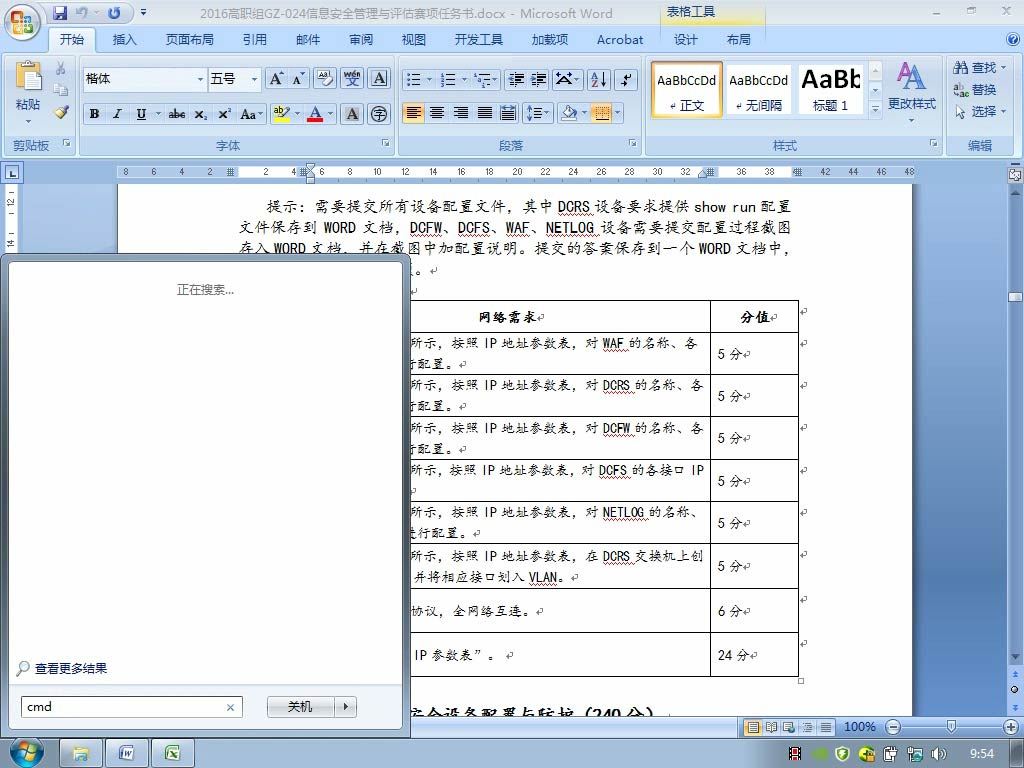1024x768 pixels.
Task: Switch to the 引用 ribbon tab
Action: pos(255,40)
